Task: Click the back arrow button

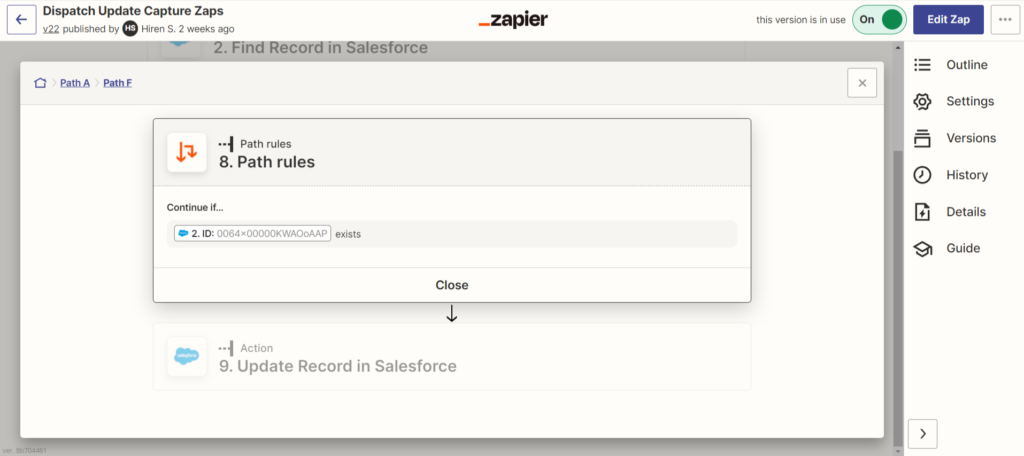Action: 21,19
